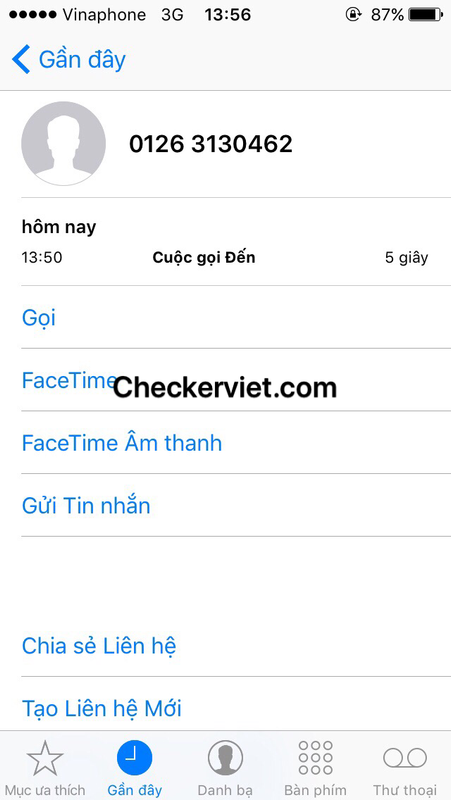Tap the phone number 0126 3130462
451x800 pixels.
tap(211, 144)
